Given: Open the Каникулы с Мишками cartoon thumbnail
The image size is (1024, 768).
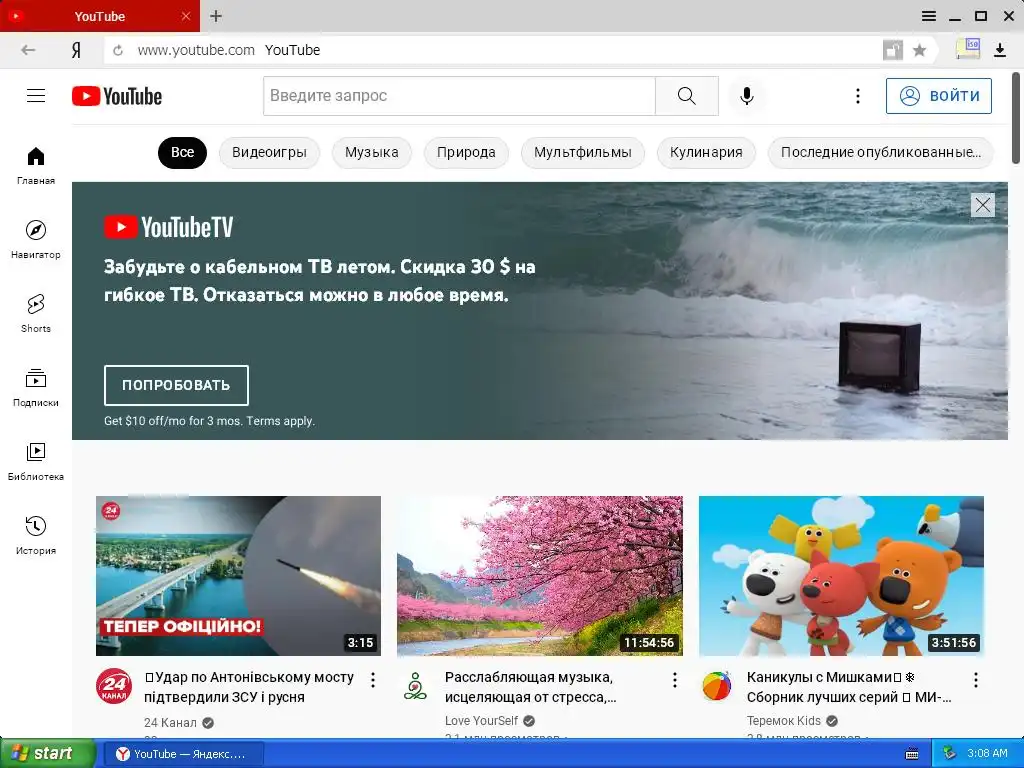Looking at the screenshot, I should click(841, 576).
